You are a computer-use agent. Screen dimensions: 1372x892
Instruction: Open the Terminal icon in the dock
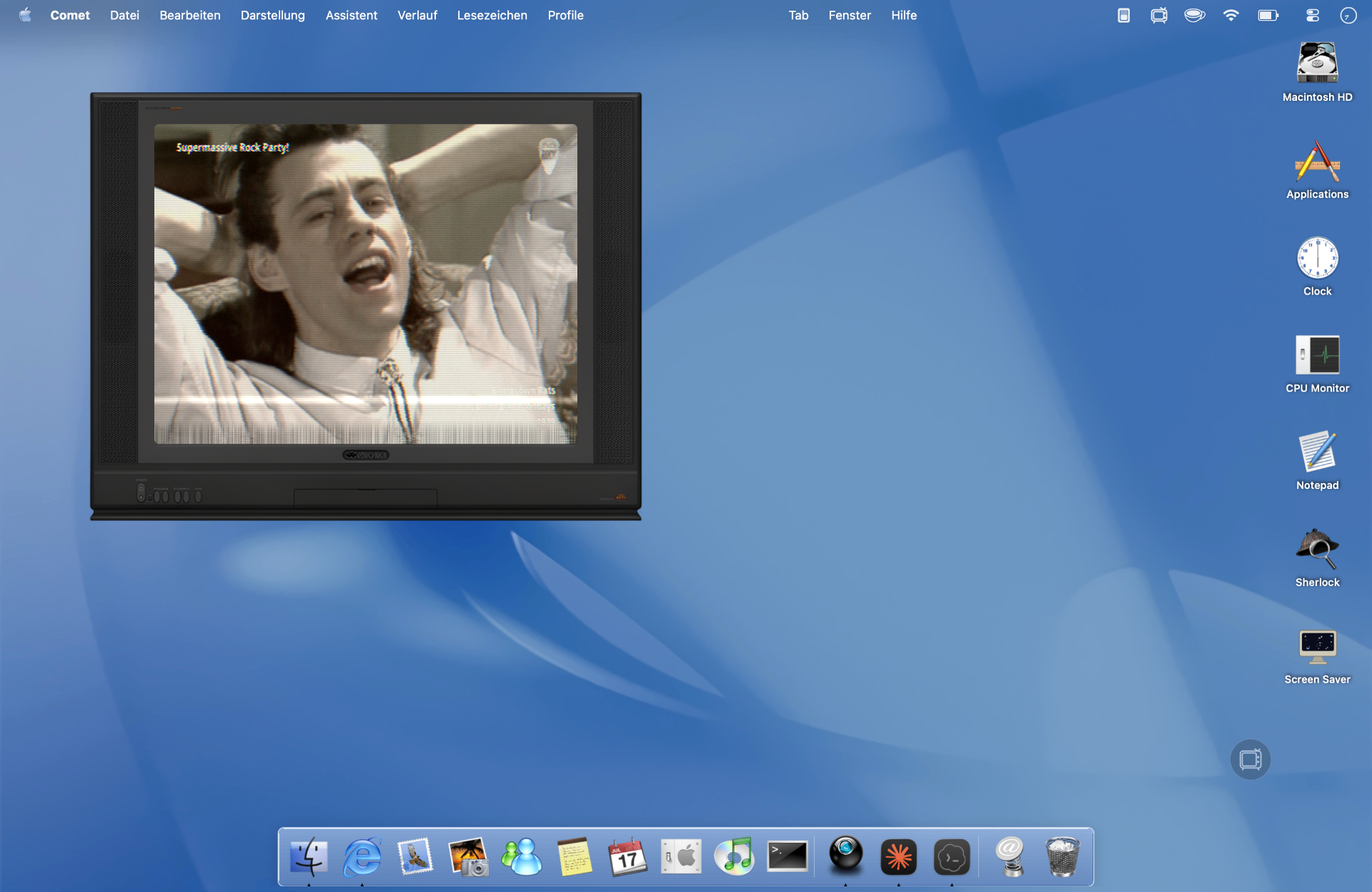[x=787, y=856]
